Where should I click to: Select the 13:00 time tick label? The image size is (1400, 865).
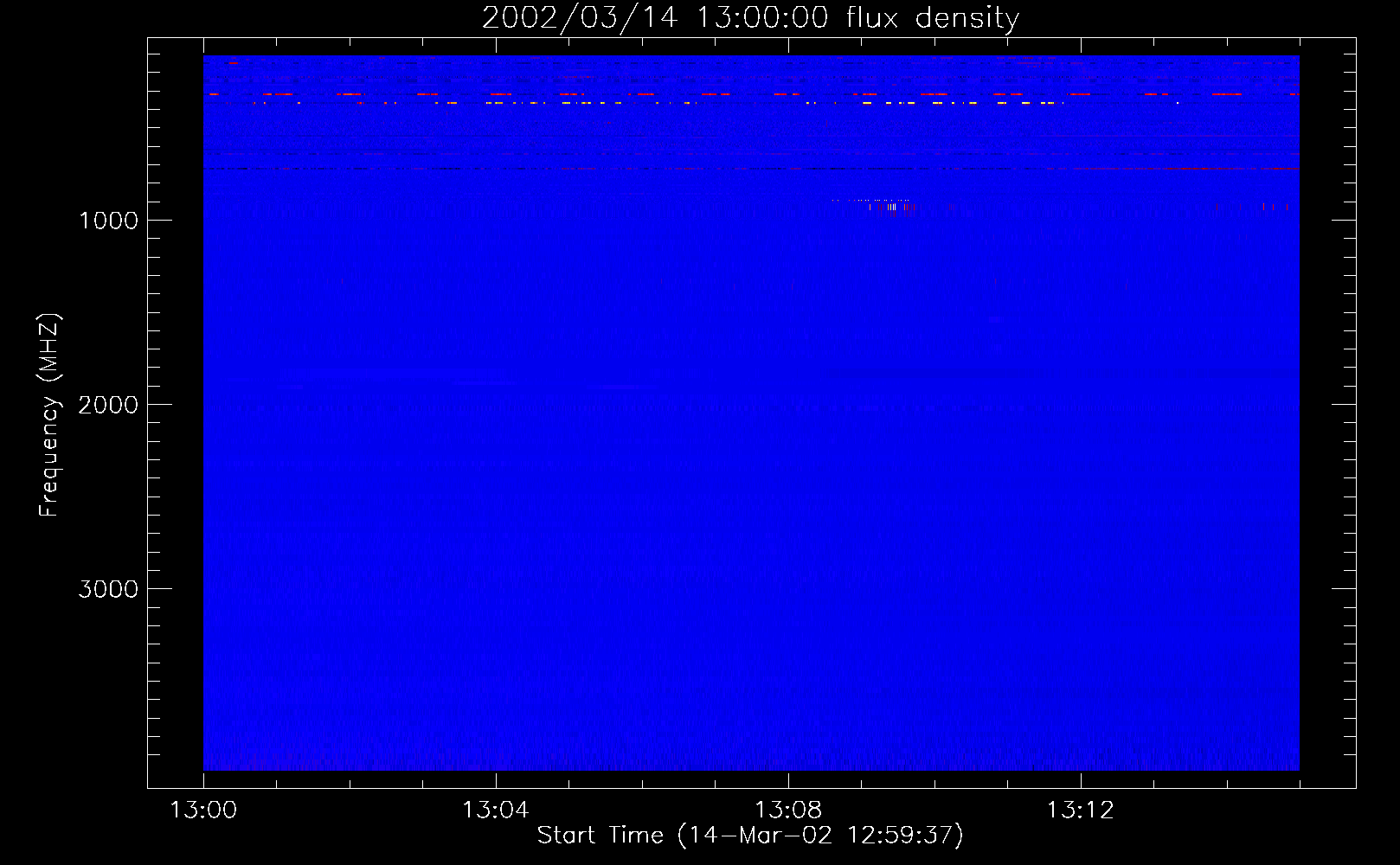point(203,811)
